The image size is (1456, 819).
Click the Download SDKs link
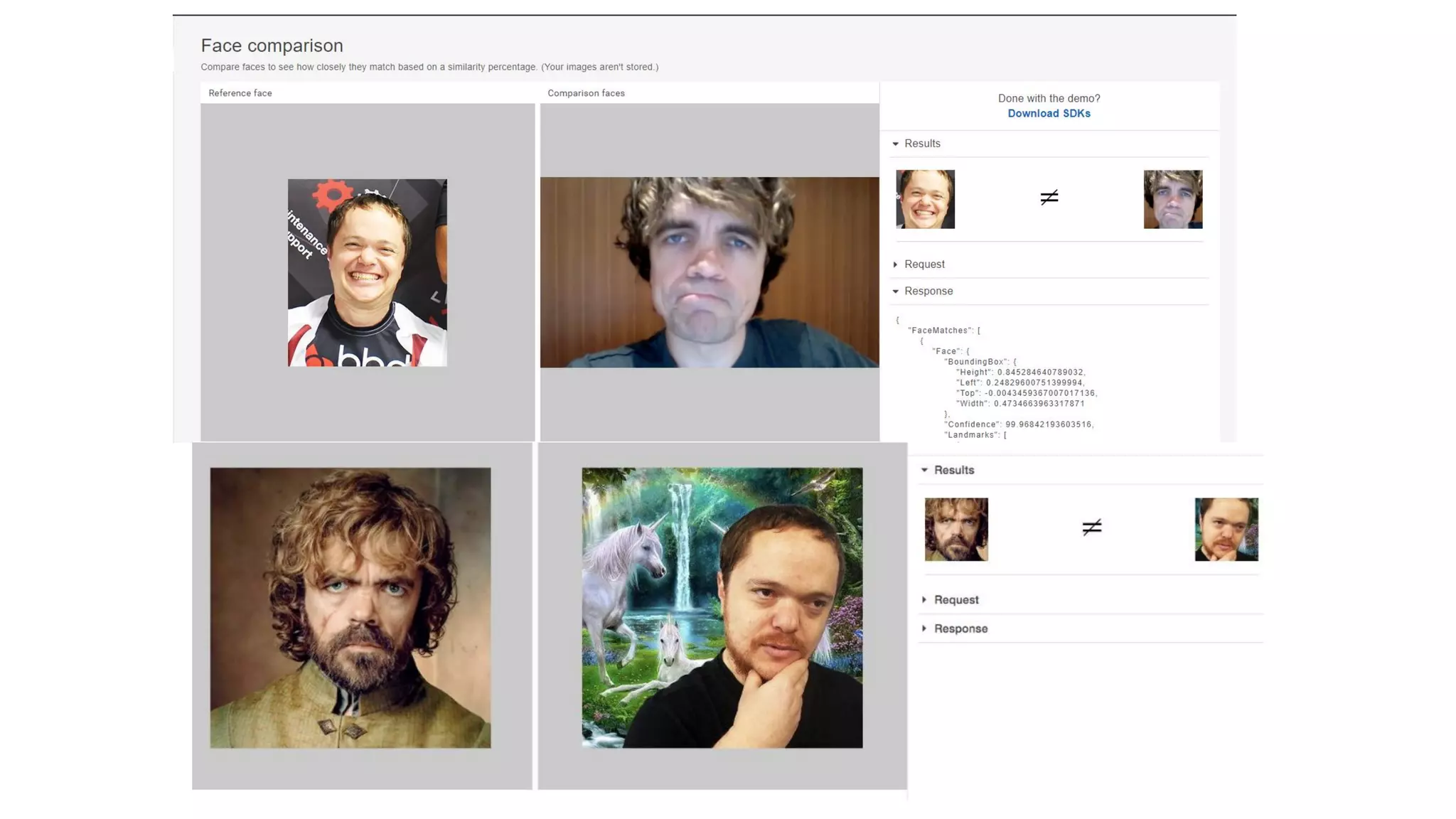tap(1049, 114)
